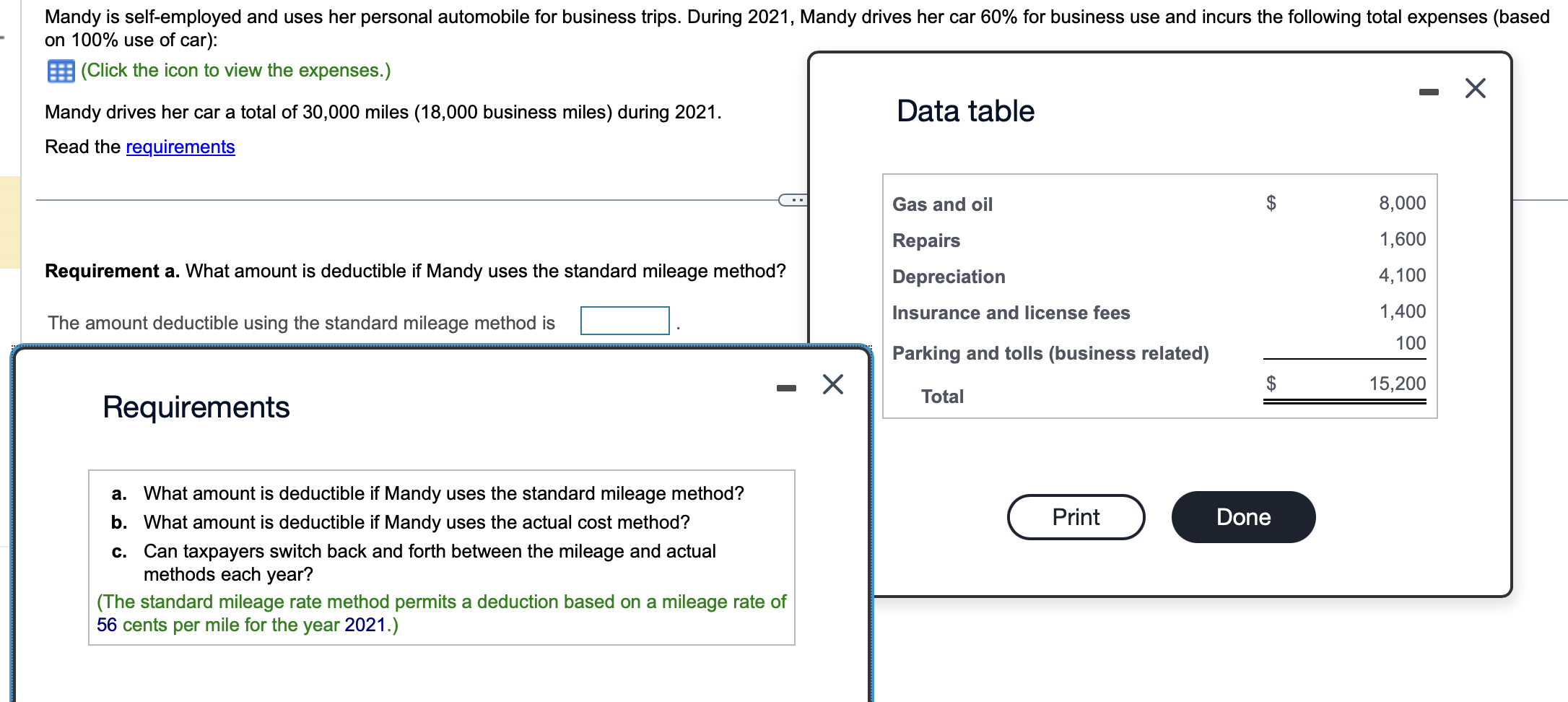Image resolution: width=1568 pixels, height=702 pixels.
Task: Click the 'Requirements' dialog heading
Action: click(x=196, y=407)
